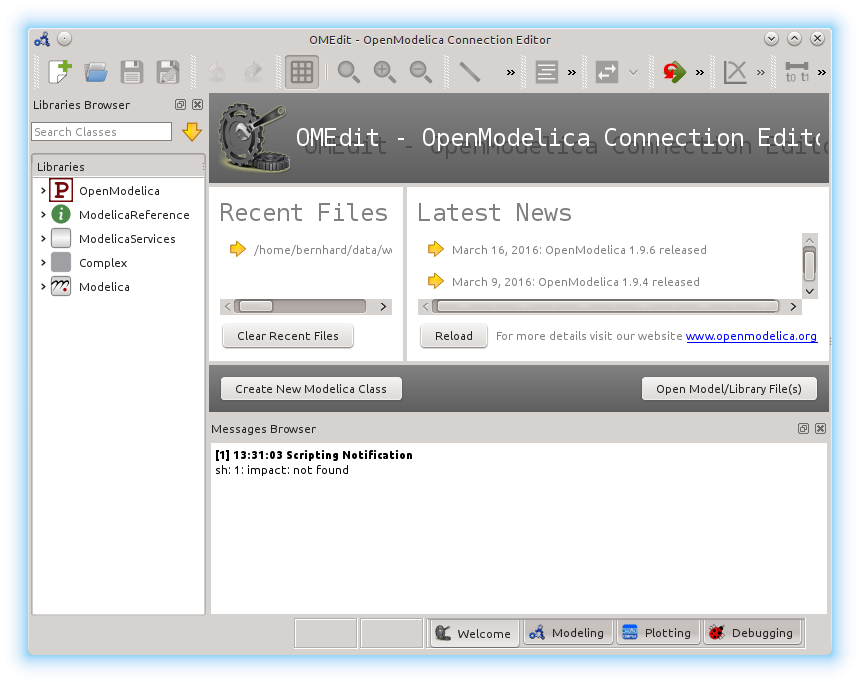Click the yellow arrow beside Search Classes
The height and width of the screenshot is (682, 859).
[191, 132]
